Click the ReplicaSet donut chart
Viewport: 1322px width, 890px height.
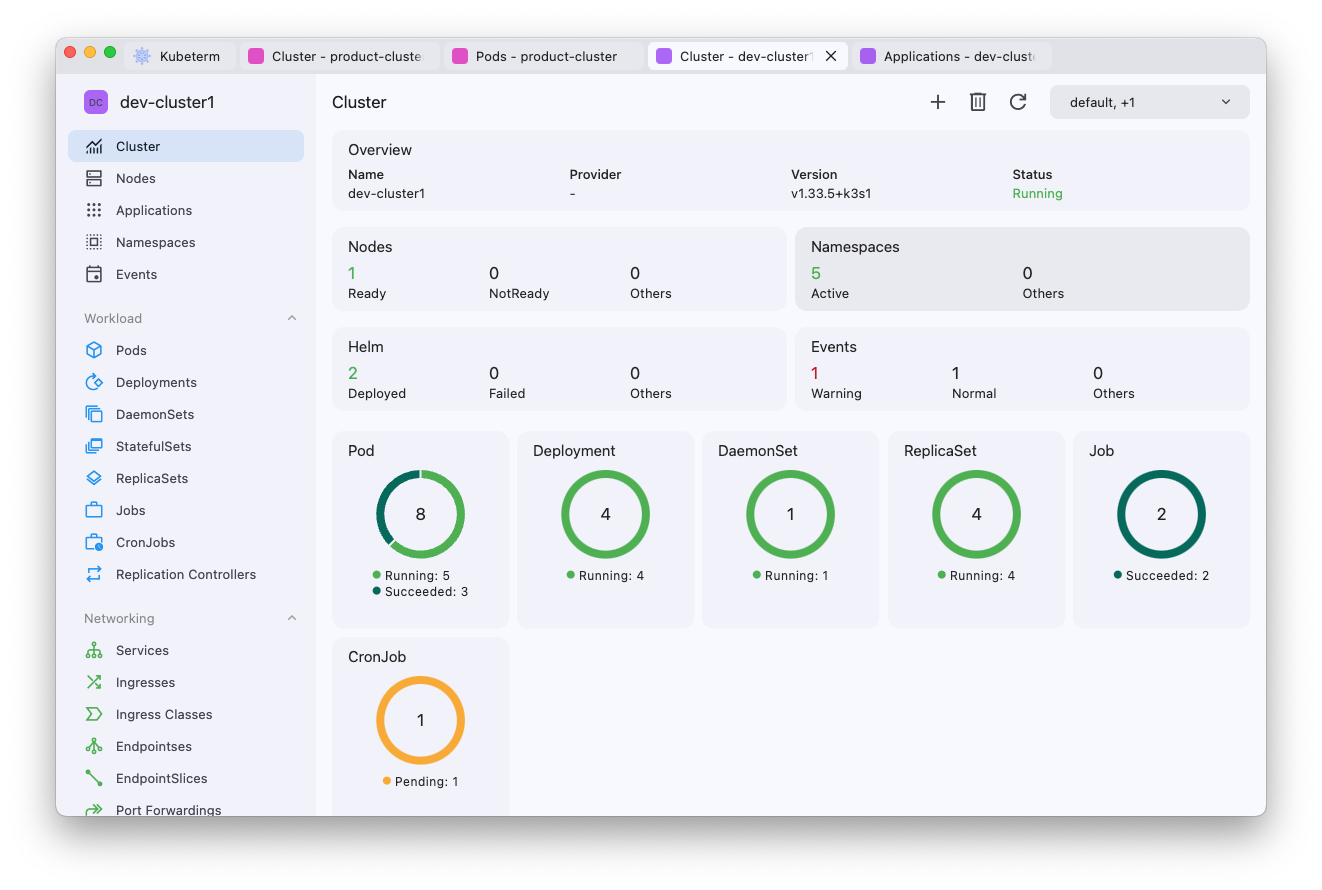tap(977, 514)
